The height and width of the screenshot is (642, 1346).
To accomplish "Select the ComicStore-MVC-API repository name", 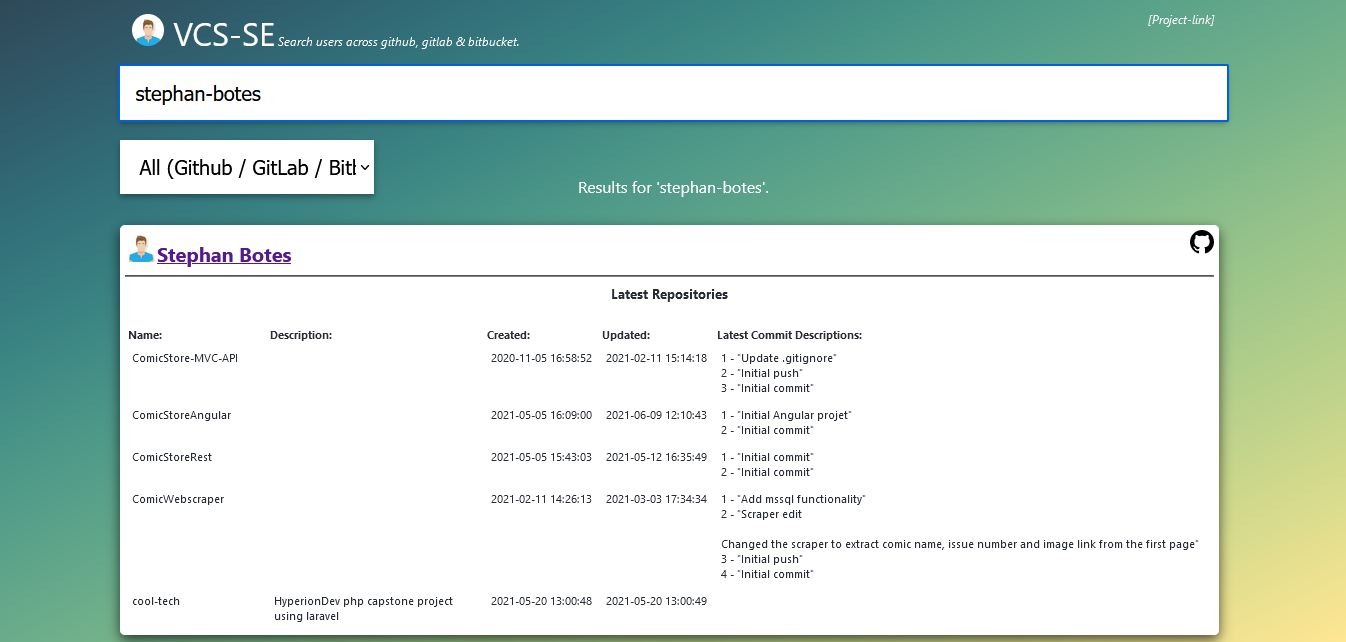I will coord(184,357).
